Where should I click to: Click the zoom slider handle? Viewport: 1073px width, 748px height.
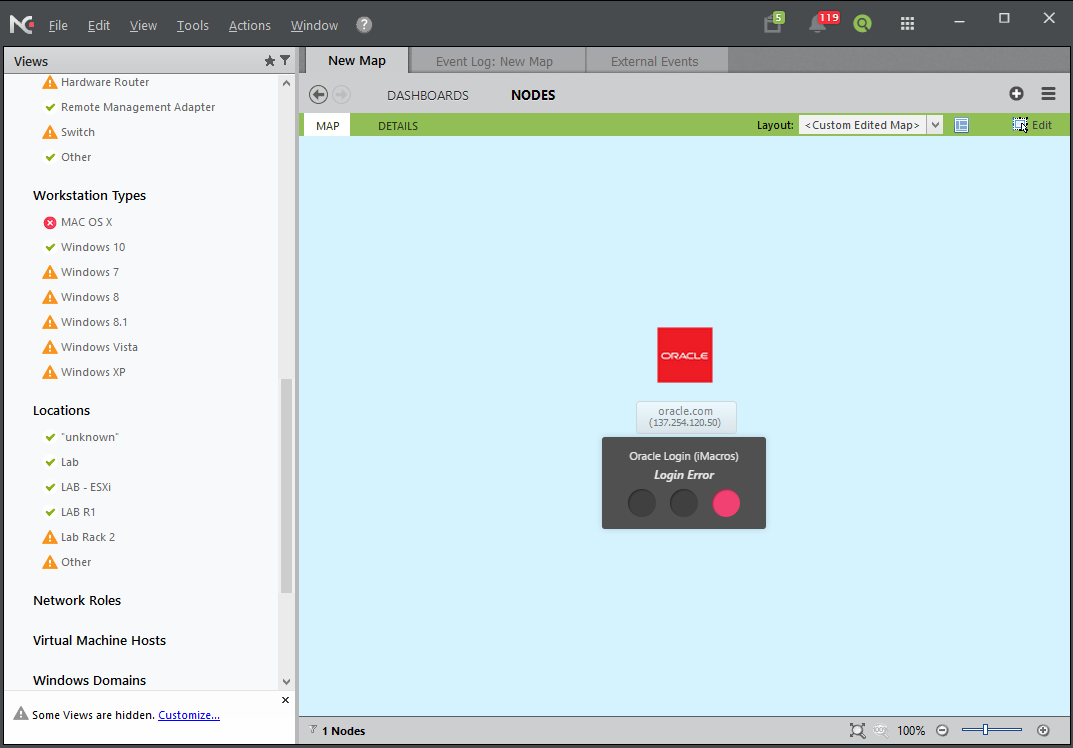(x=985, y=730)
